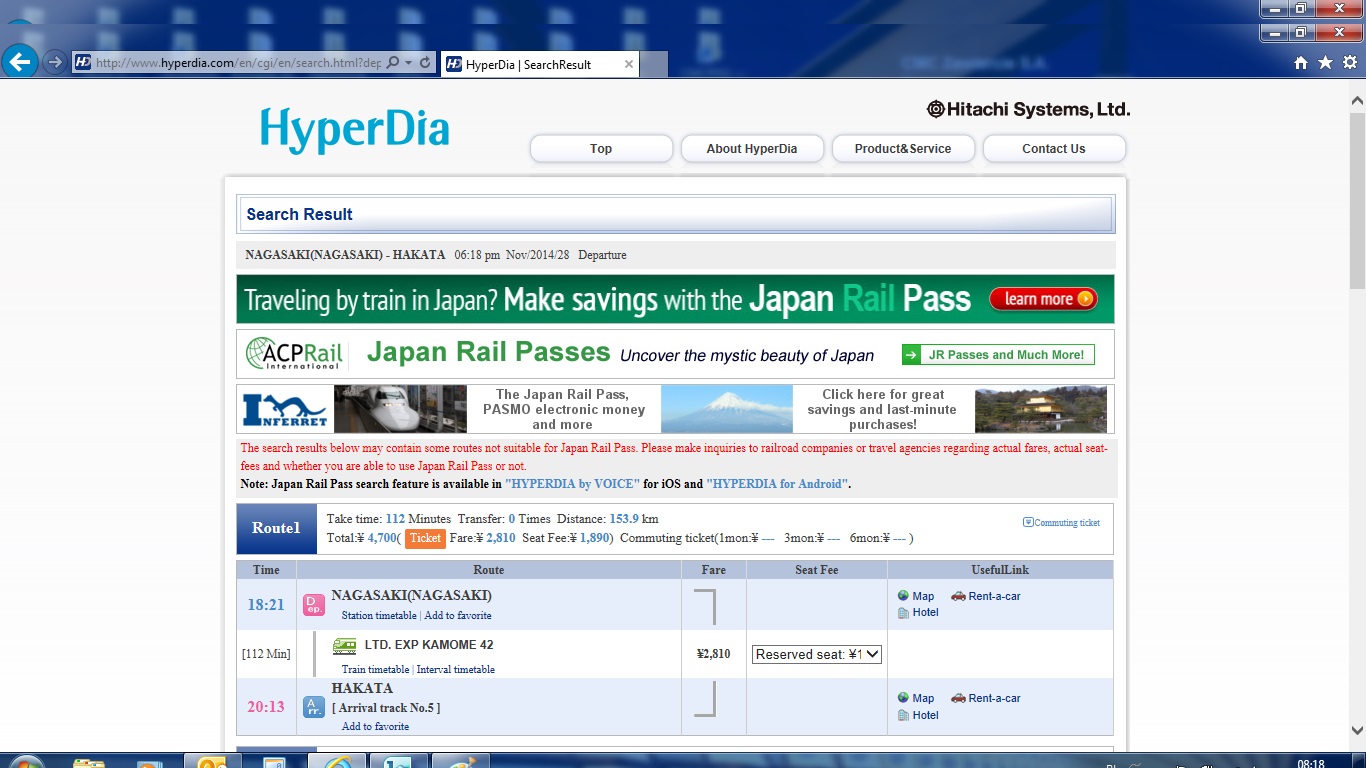Click the green train icon beside KAMOME 42
Viewport: 1366px width, 768px height.
[x=345, y=646]
